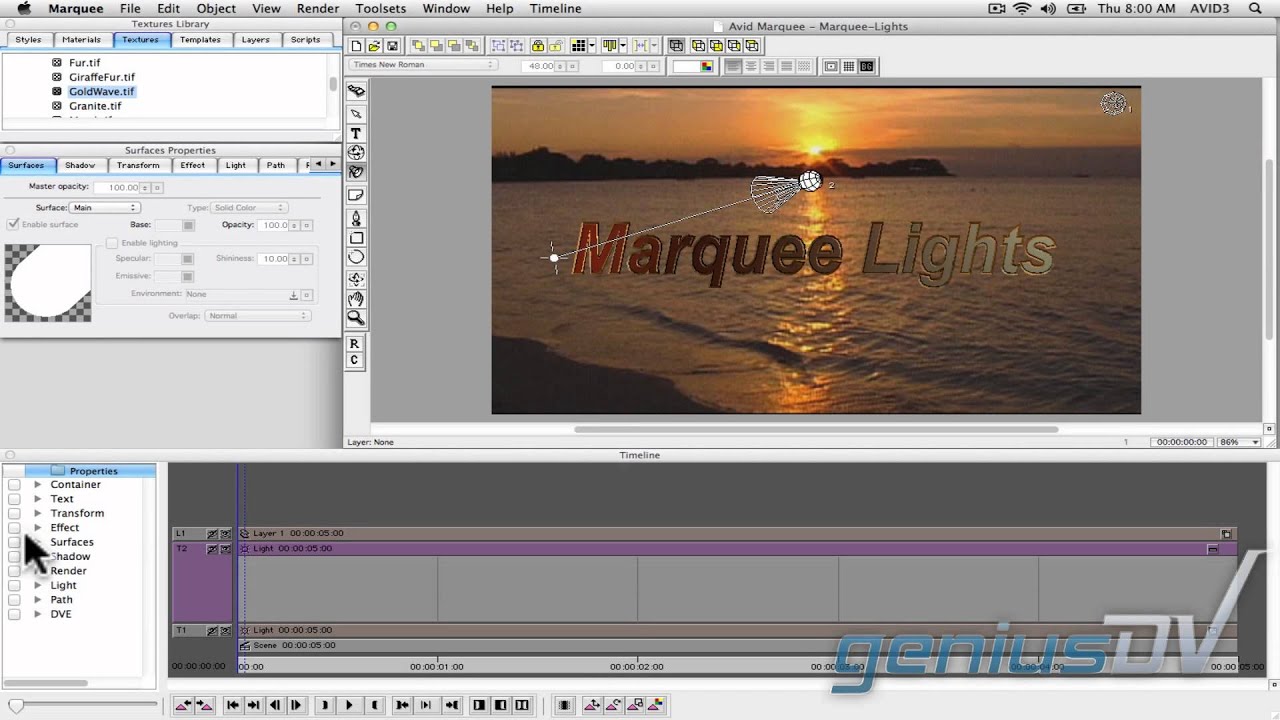Open the Render menu
This screenshot has height=720, width=1280.
pyautogui.click(x=318, y=8)
